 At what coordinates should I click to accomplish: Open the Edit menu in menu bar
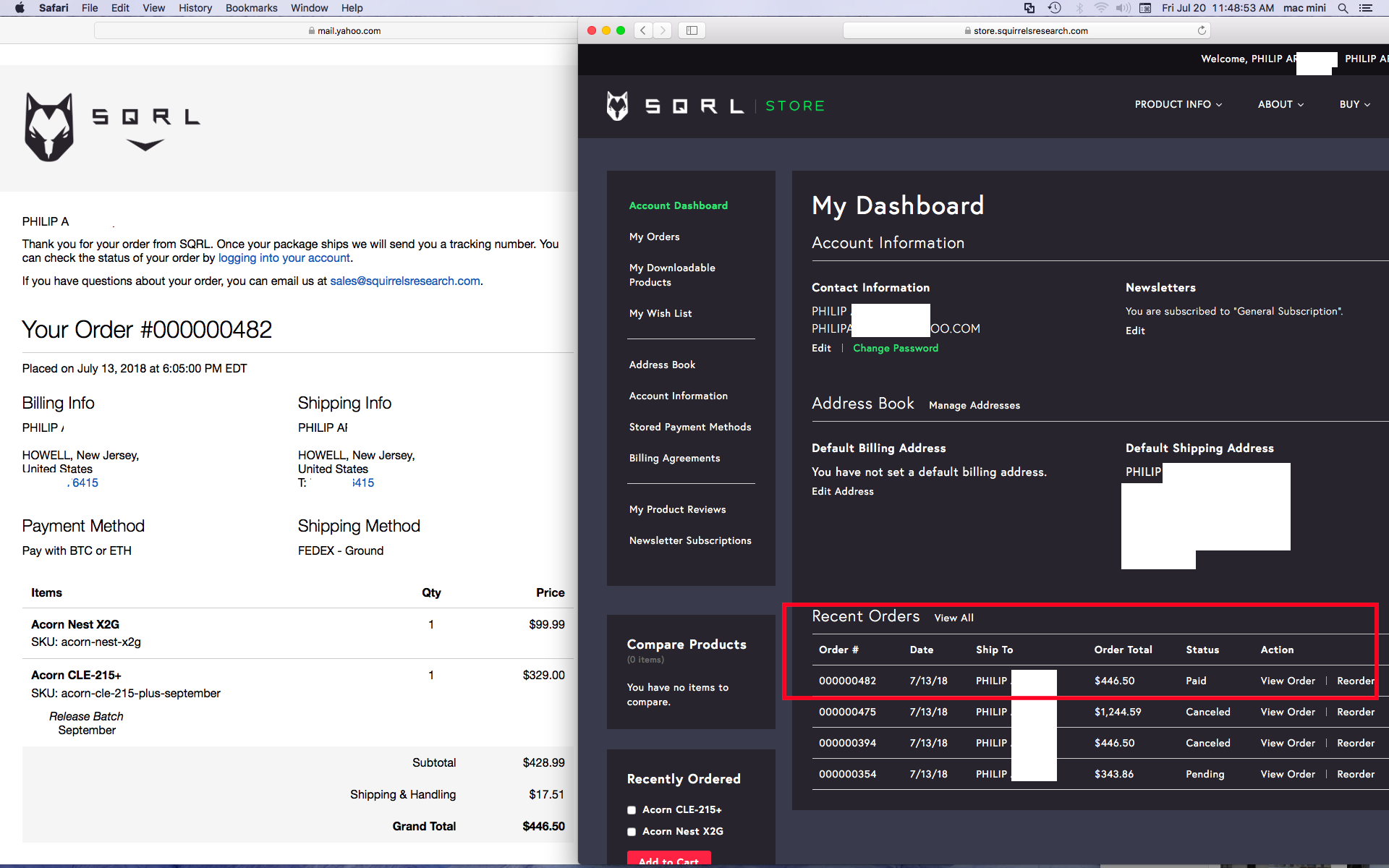coord(120,8)
